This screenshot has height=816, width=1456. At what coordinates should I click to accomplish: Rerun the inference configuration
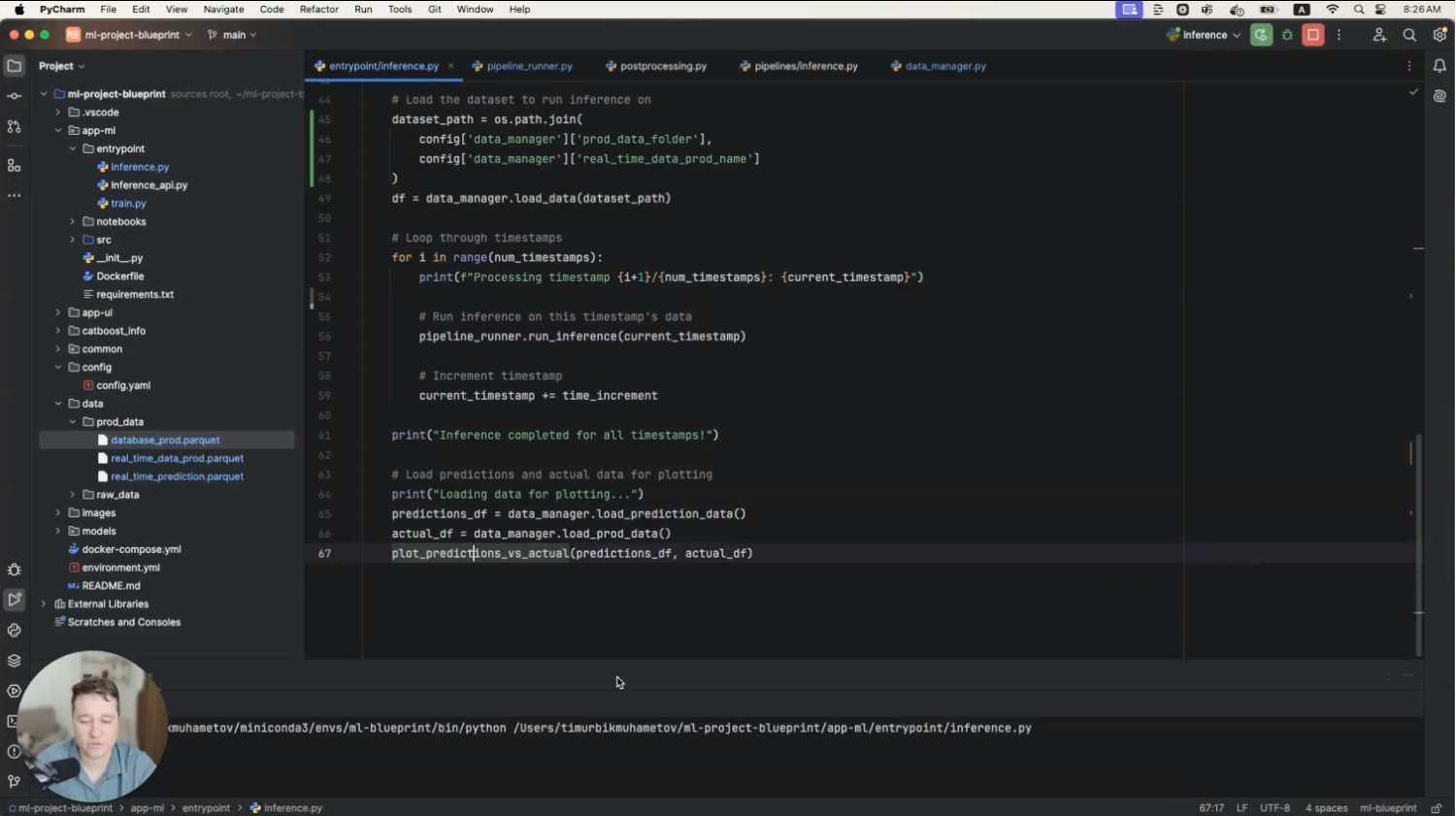point(1261,35)
